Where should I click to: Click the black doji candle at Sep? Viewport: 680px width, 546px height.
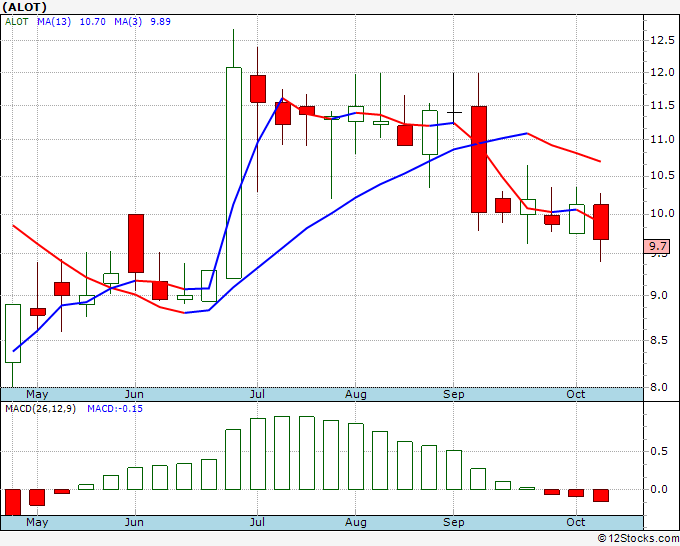click(454, 112)
